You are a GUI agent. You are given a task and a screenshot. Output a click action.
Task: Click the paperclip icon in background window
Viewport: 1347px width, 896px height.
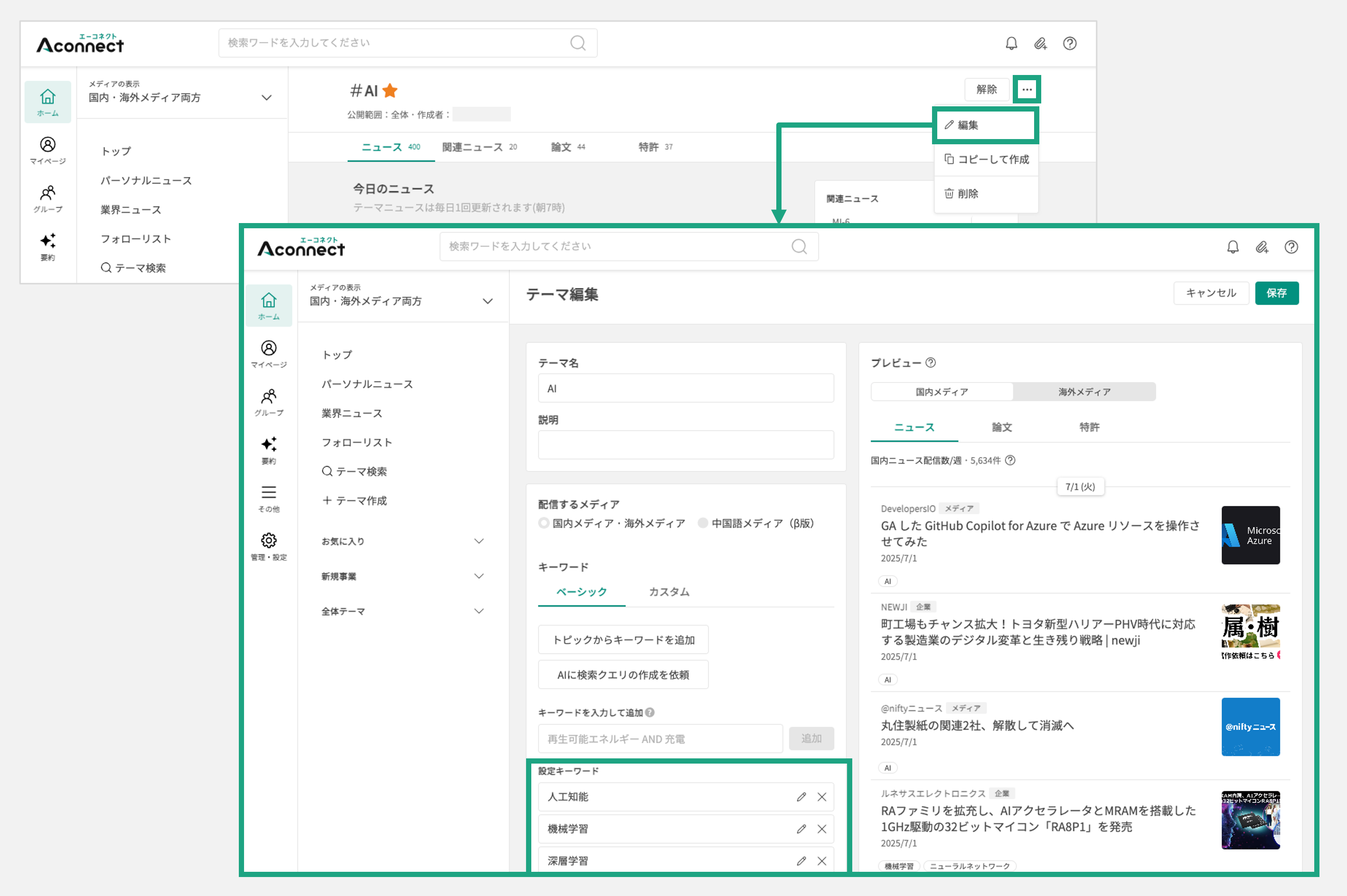pos(1041,44)
